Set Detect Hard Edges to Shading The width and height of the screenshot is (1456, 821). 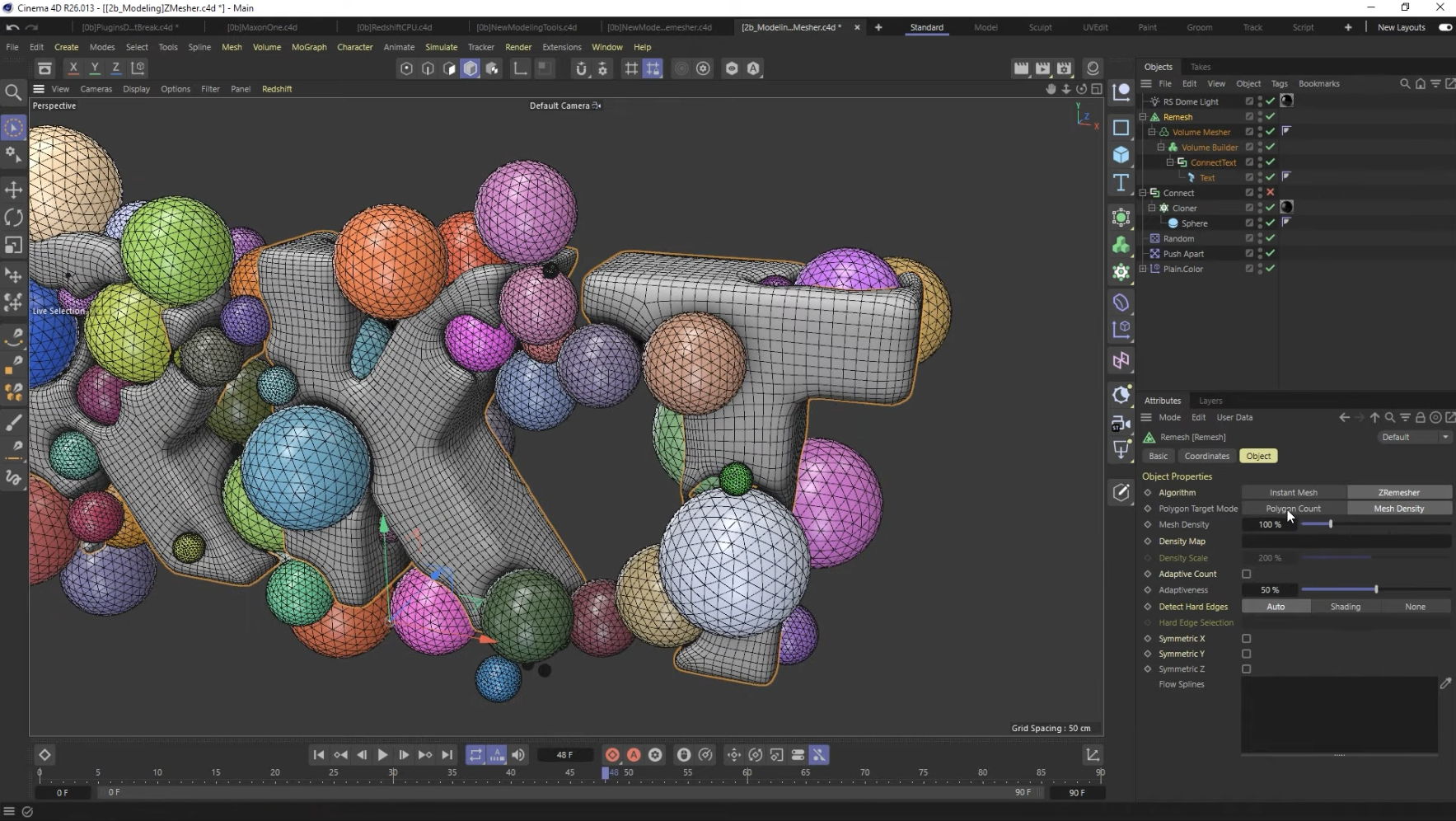[x=1345, y=607]
